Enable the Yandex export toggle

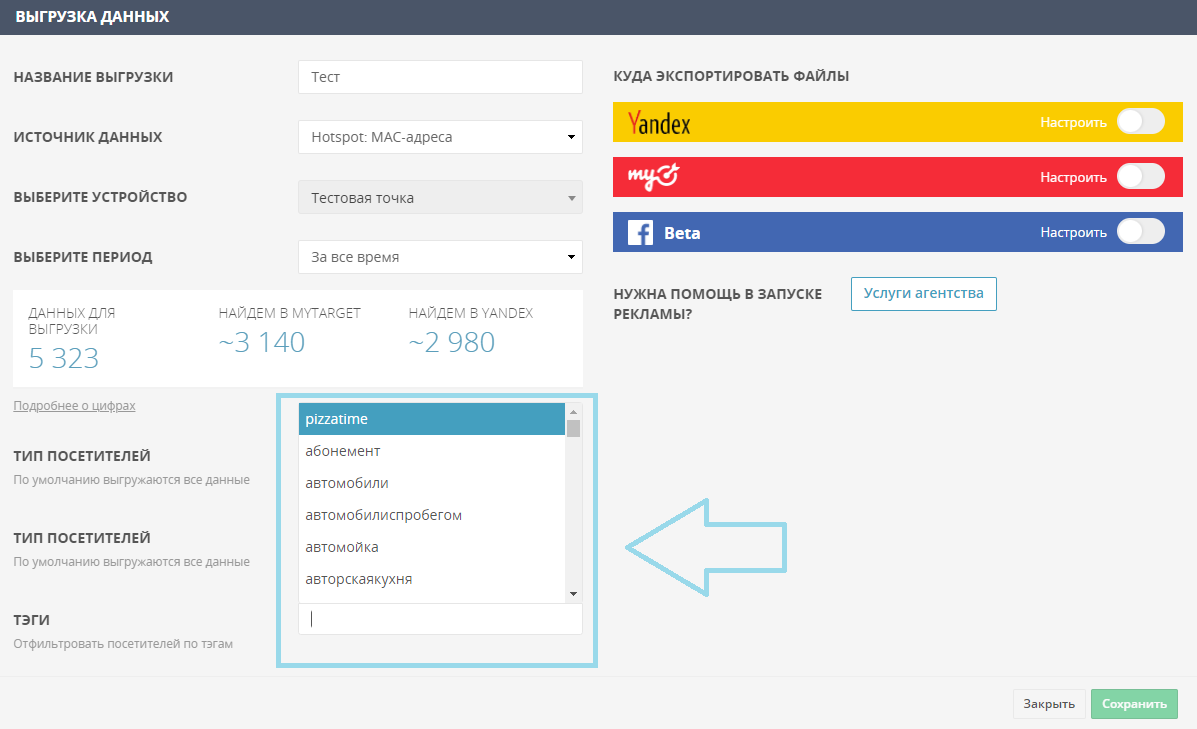[x=1141, y=121]
